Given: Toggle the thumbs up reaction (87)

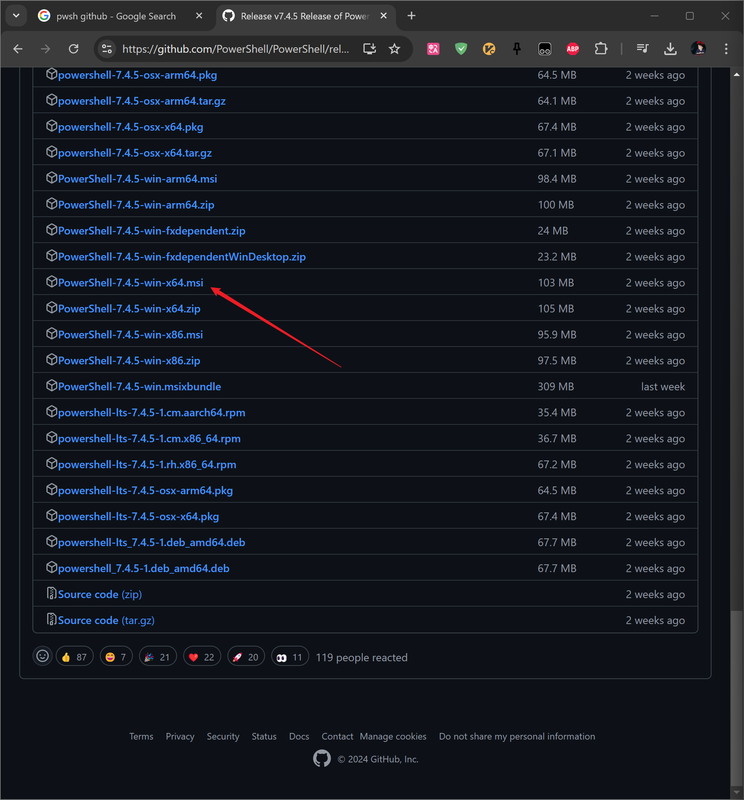Looking at the screenshot, I should pos(75,657).
